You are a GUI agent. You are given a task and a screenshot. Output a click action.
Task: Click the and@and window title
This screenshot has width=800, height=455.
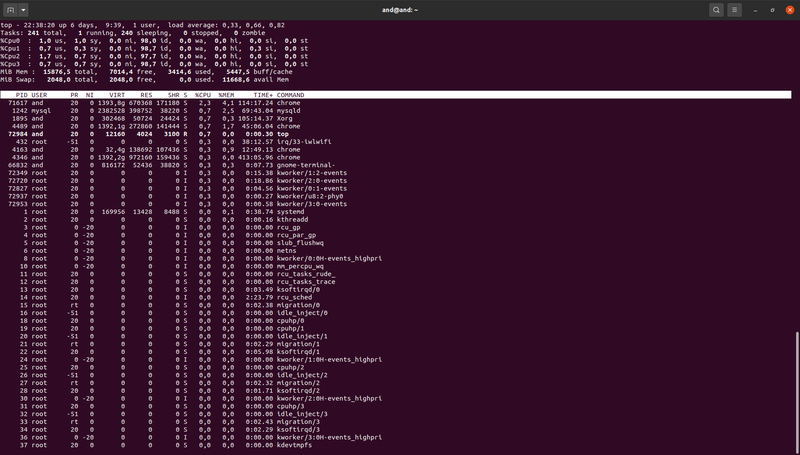(x=402, y=10)
